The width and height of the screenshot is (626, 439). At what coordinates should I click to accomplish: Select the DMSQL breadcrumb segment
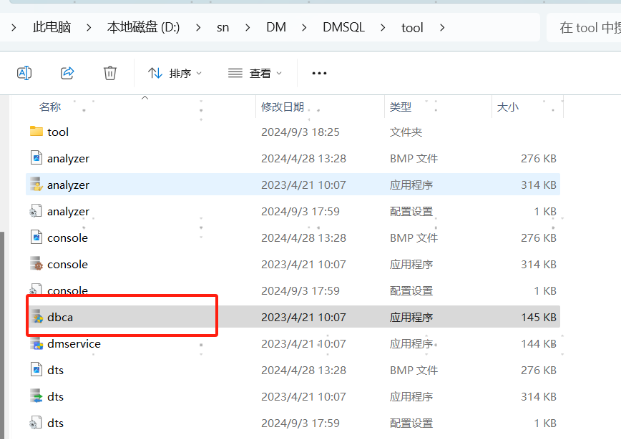343,28
